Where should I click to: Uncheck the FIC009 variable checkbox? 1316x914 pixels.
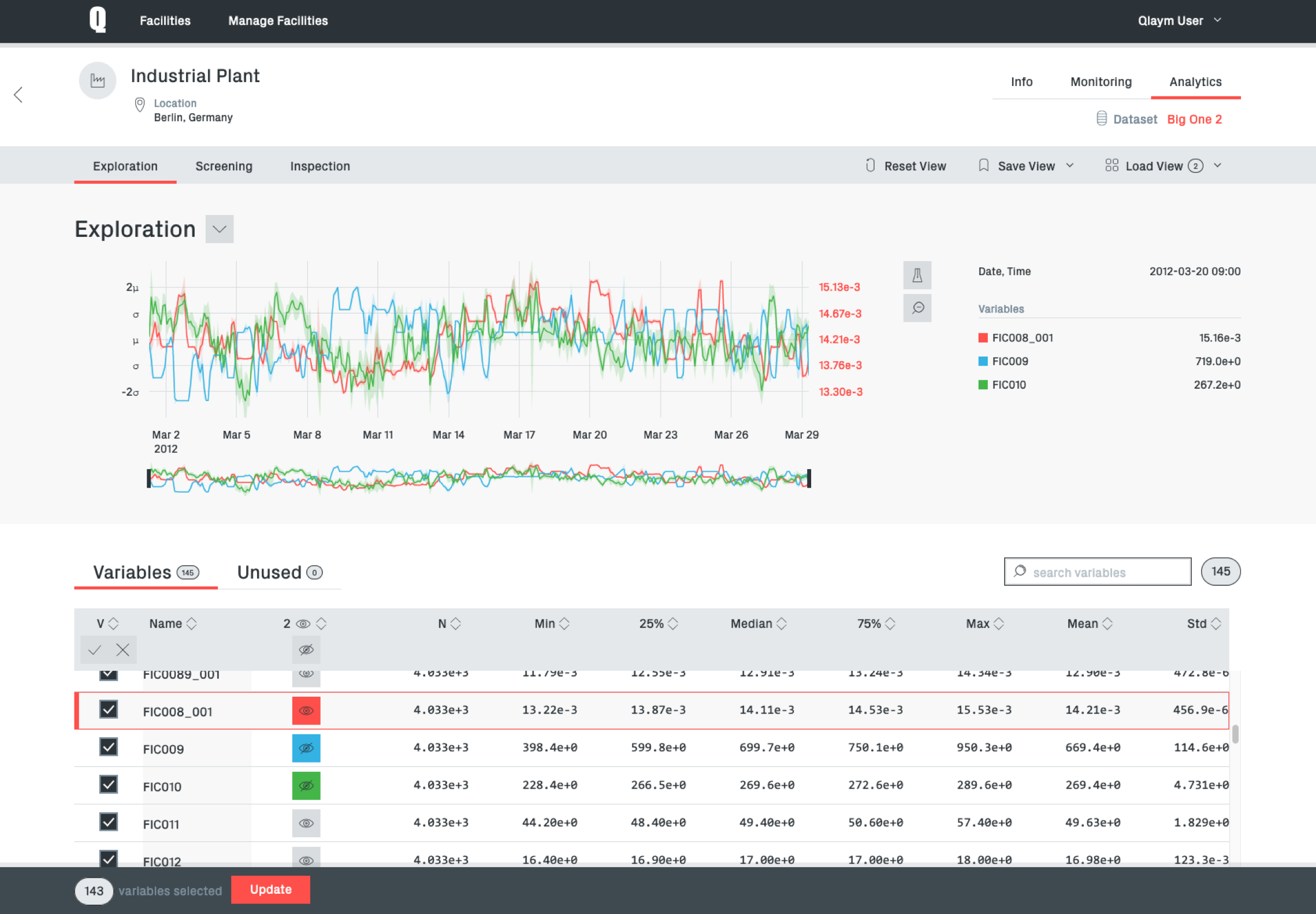pyautogui.click(x=109, y=747)
